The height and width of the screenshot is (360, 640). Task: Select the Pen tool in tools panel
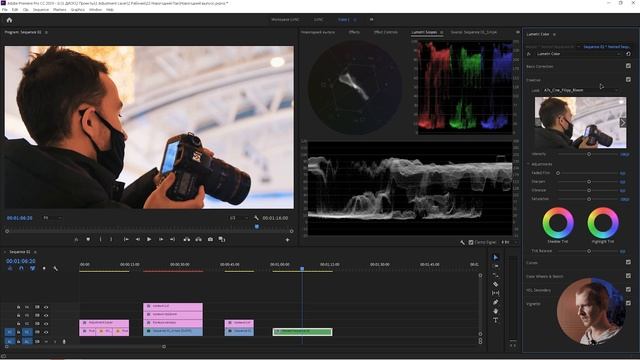tap(496, 302)
